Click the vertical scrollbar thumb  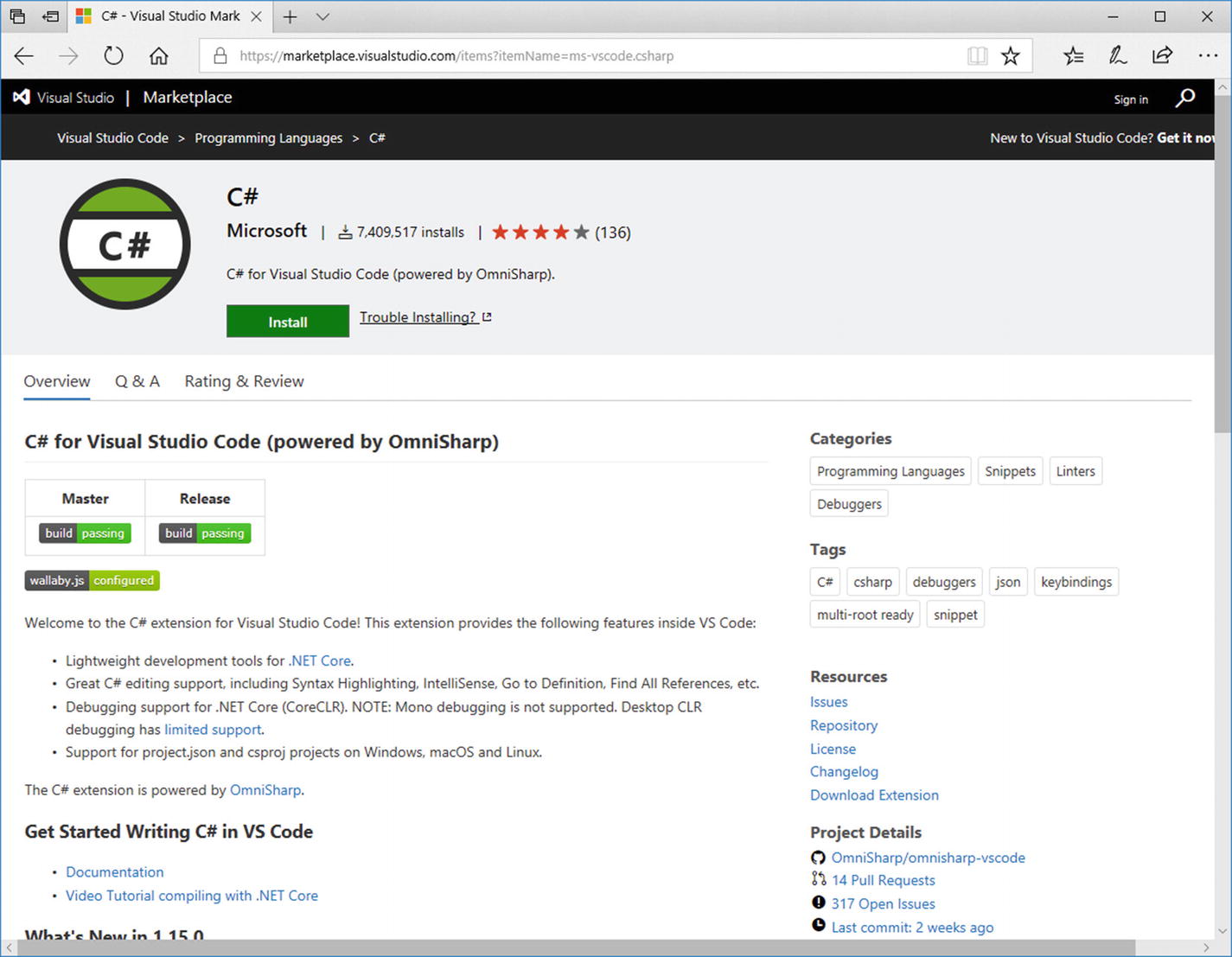(x=1222, y=264)
